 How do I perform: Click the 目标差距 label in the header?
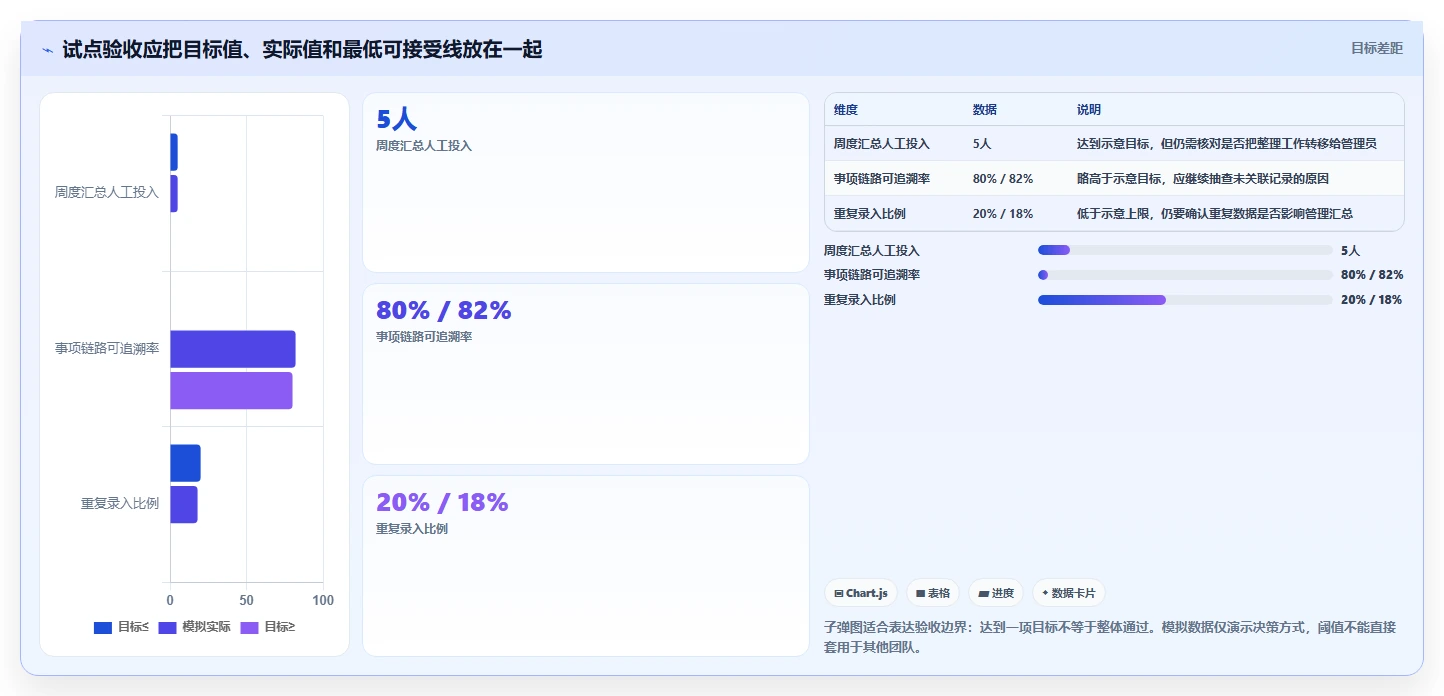click(x=1376, y=48)
